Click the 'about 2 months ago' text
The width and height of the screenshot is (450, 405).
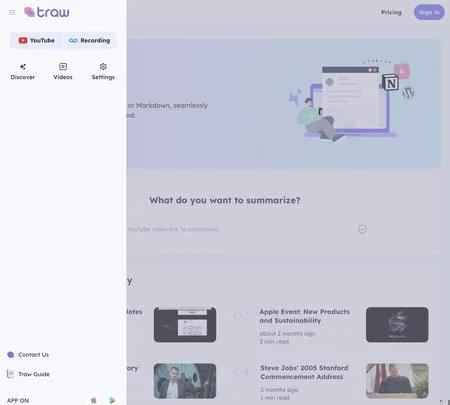tap(287, 333)
